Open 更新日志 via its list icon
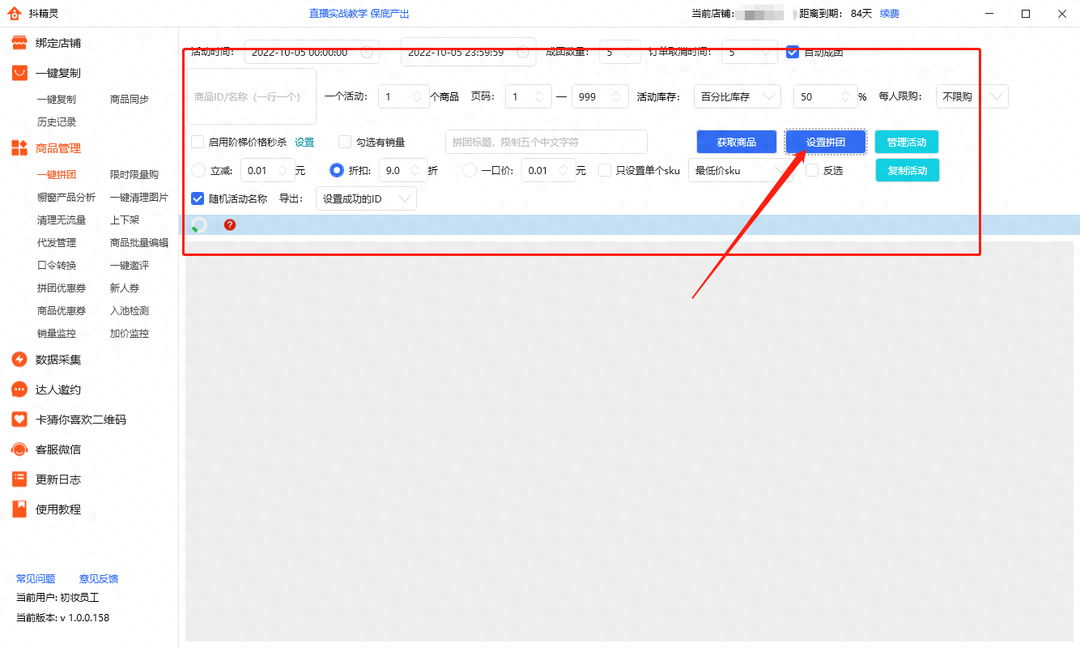The height and width of the screenshot is (648, 1080). pyautogui.click(x=19, y=479)
